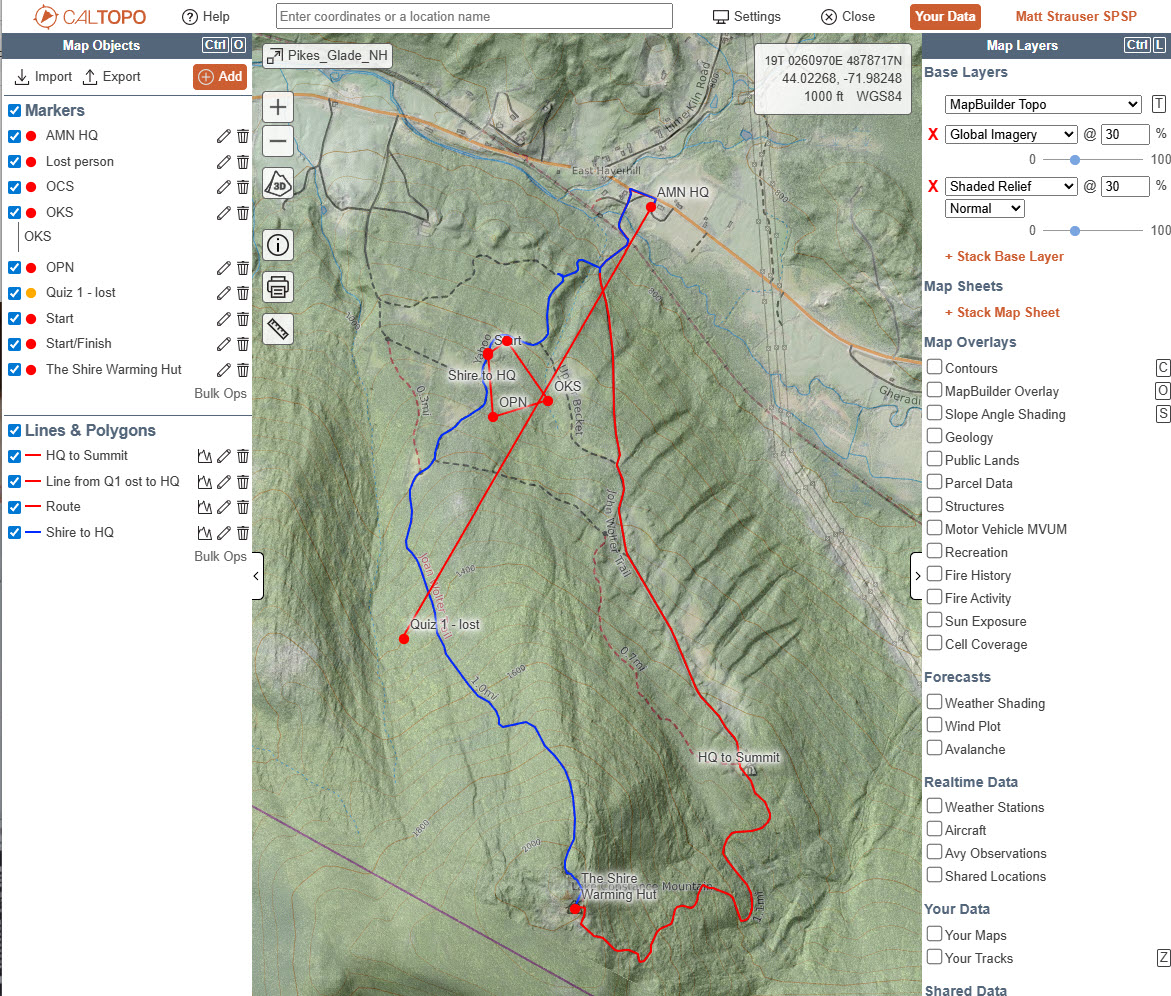Open the Help menu
The width and height of the screenshot is (1171, 996).
click(205, 17)
